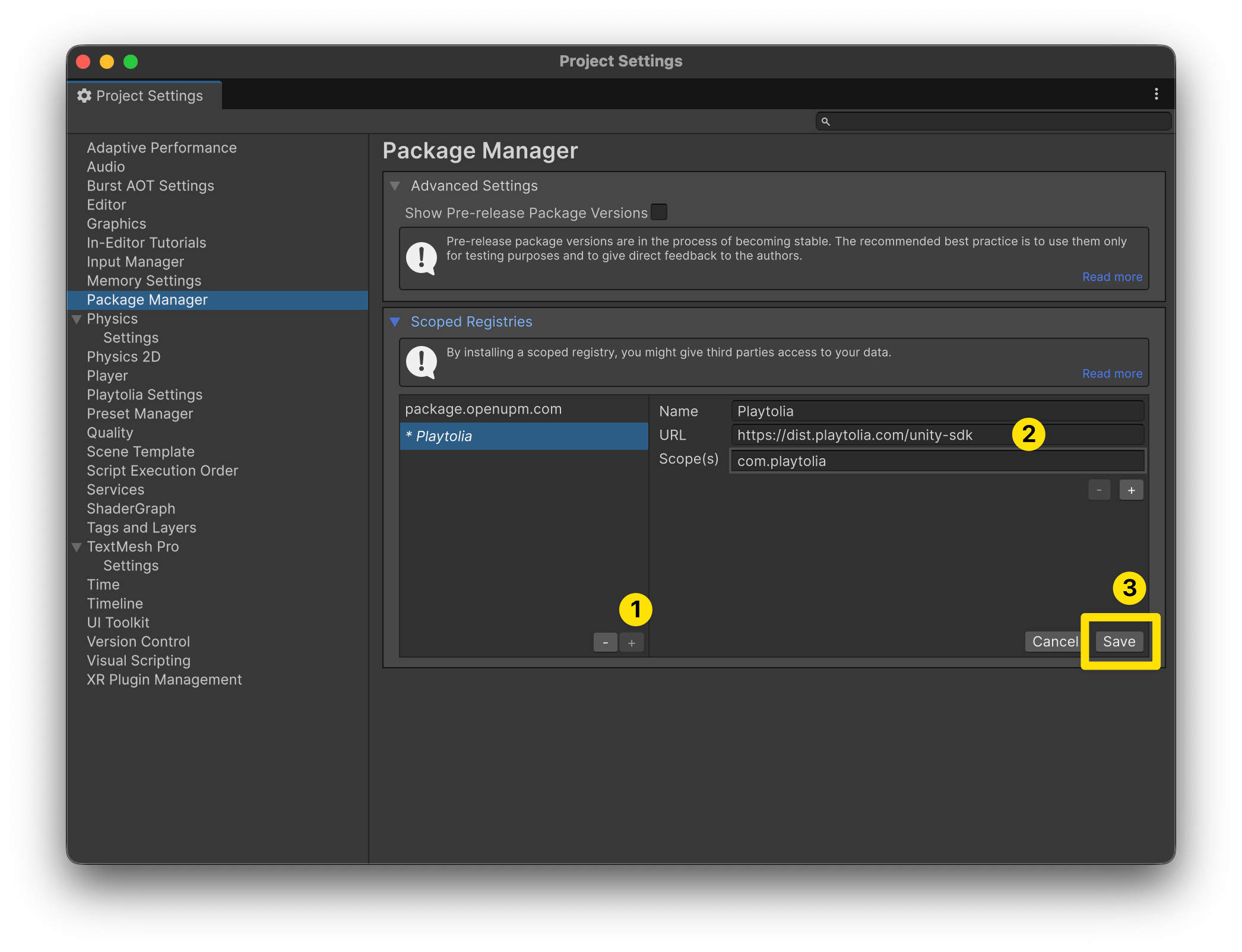The width and height of the screenshot is (1242, 952).
Task: Open In-Editor Tutorials settings
Action: tap(146, 243)
